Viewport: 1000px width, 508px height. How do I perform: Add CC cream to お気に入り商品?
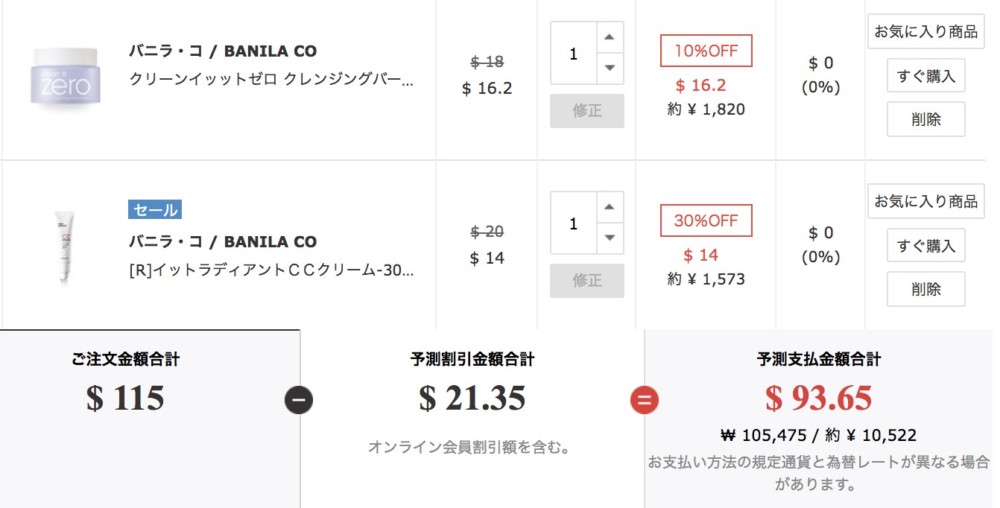coord(926,201)
